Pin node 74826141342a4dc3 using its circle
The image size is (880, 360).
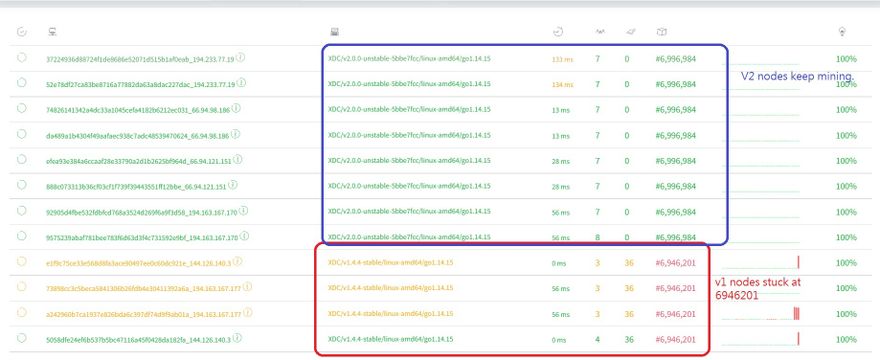coord(21,108)
